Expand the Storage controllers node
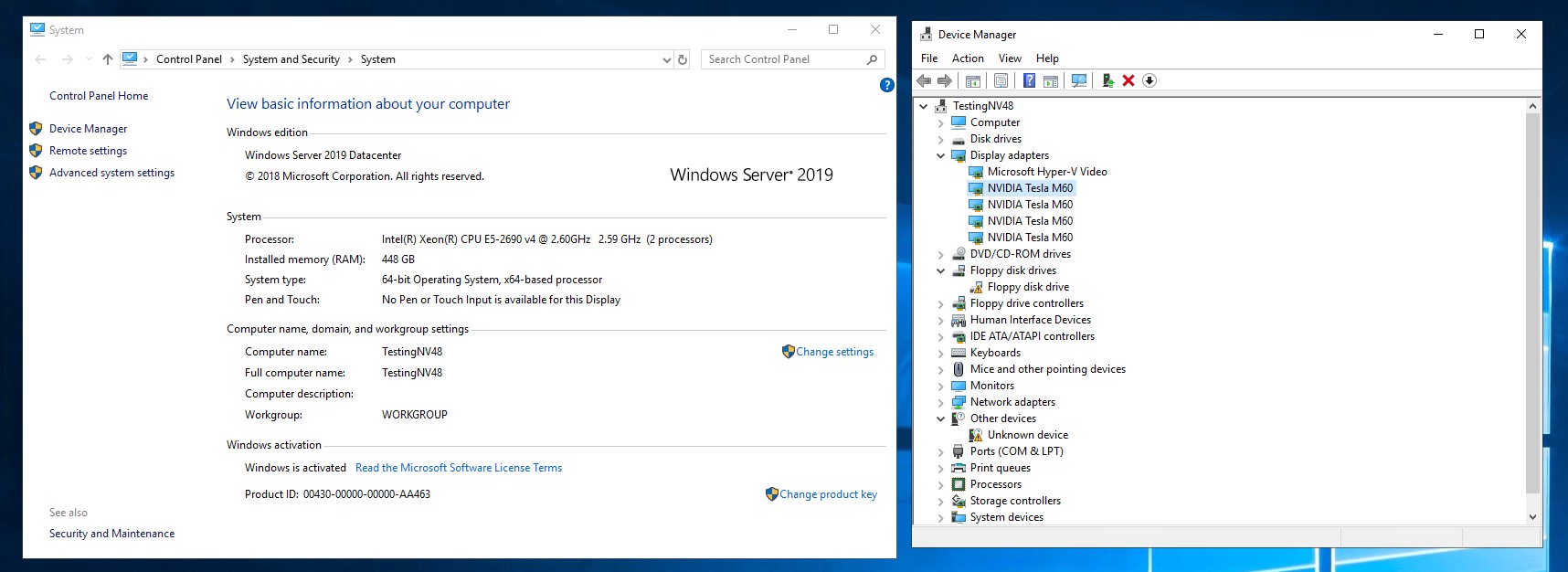The image size is (1568, 572). 940,502
